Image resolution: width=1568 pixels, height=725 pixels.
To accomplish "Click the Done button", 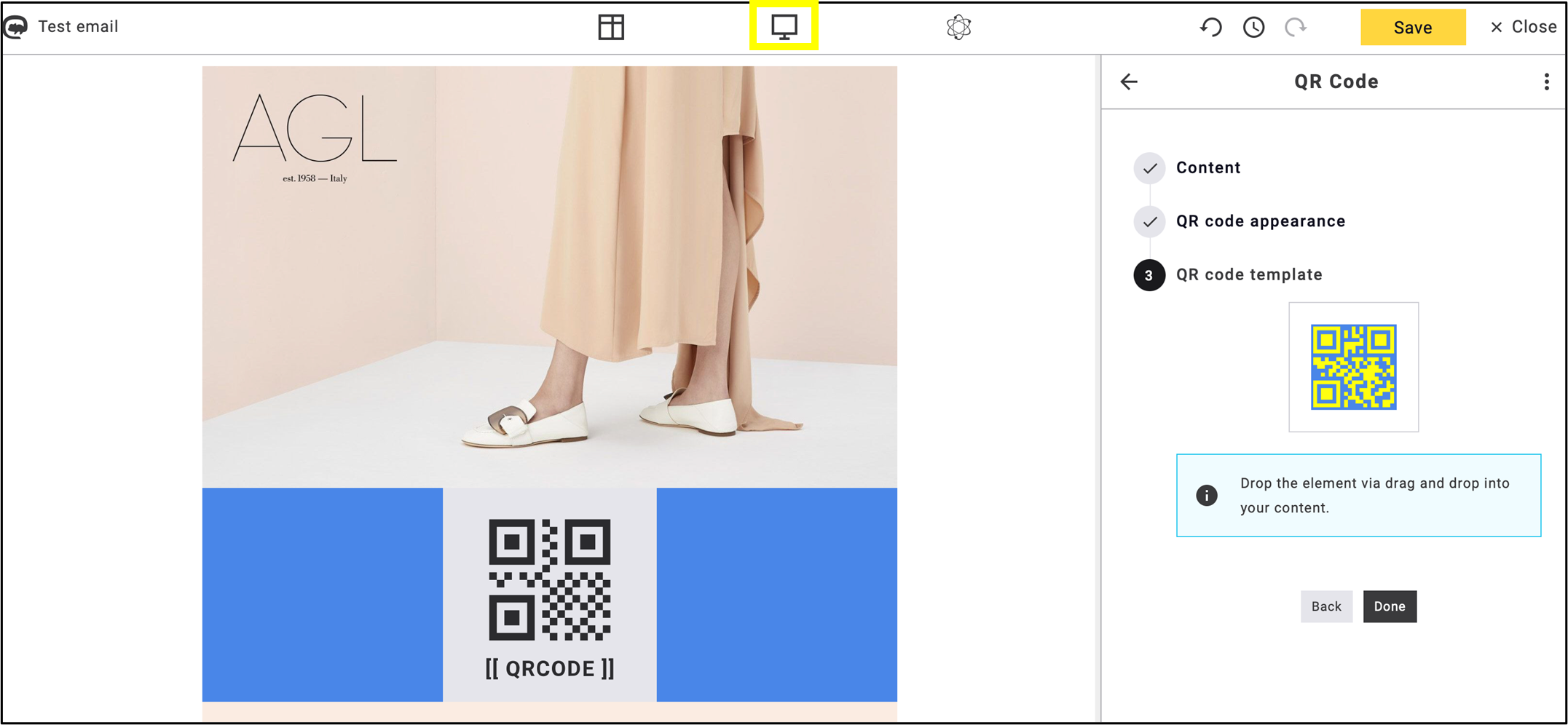I will pyautogui.click(x=1390, y=606).
